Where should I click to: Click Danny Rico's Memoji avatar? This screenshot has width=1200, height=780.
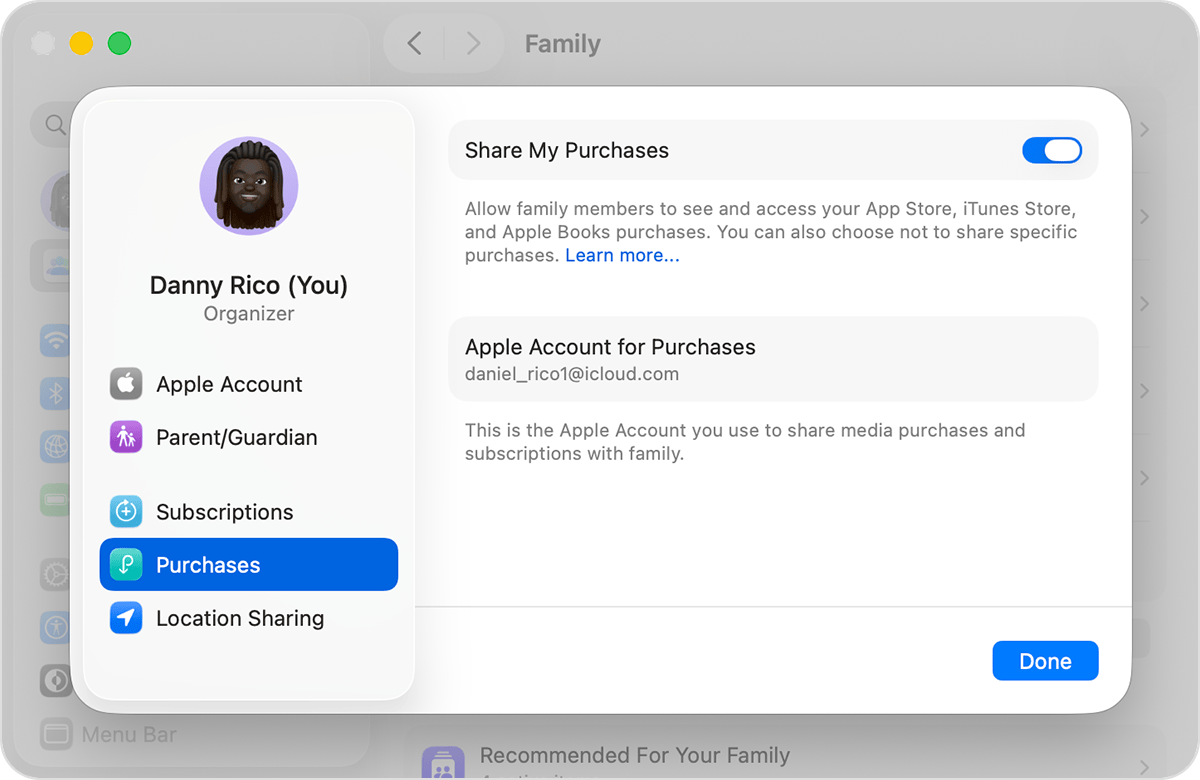248,185
